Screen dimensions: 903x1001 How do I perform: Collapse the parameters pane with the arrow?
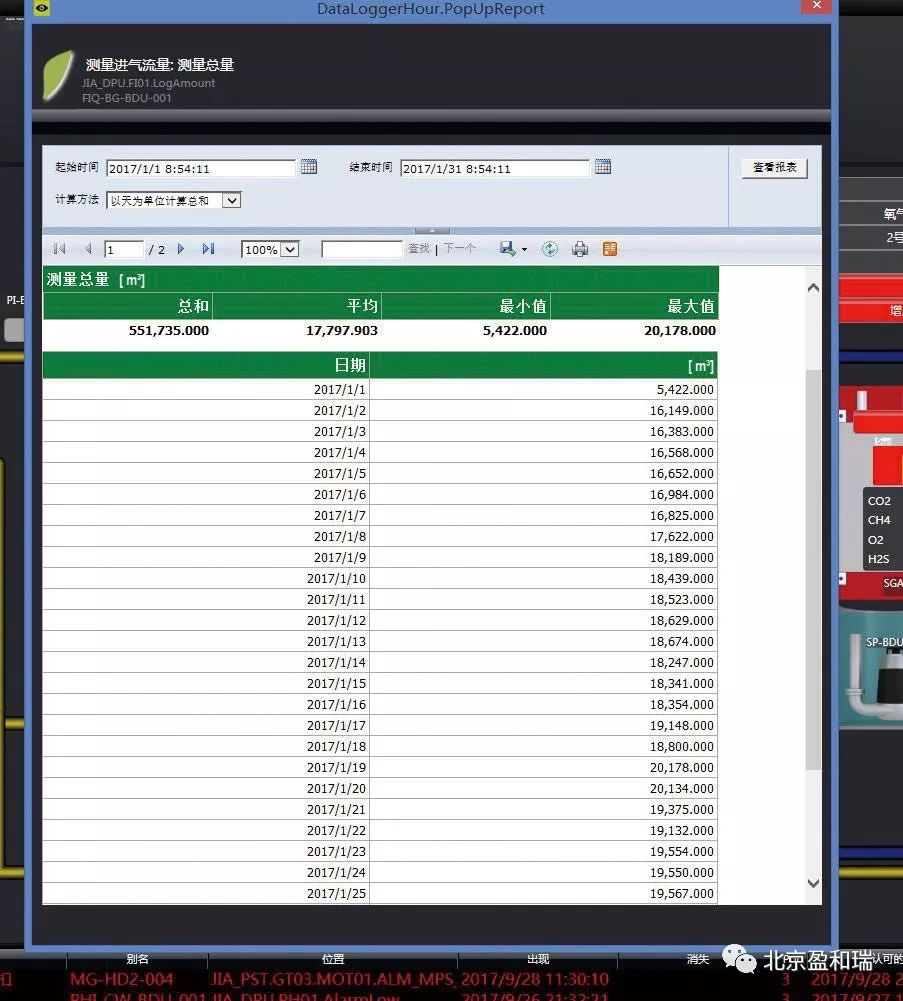[432, 231]
